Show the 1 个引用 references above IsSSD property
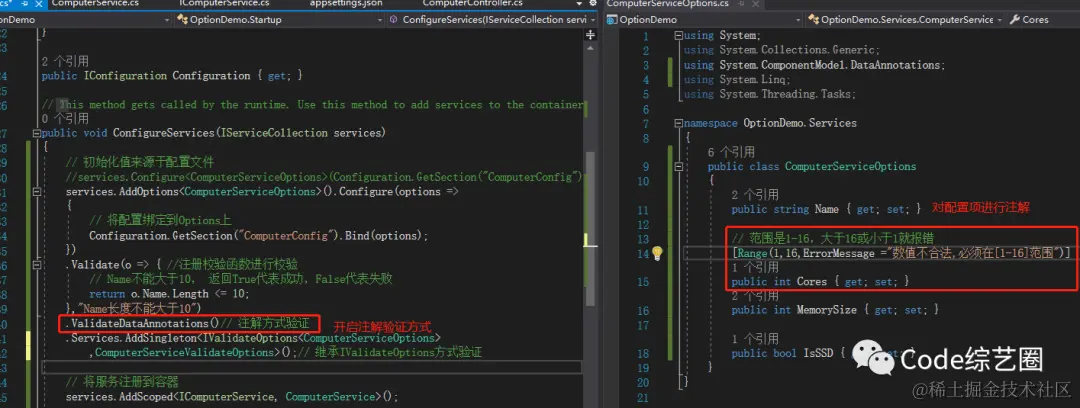 coord(755,339)
